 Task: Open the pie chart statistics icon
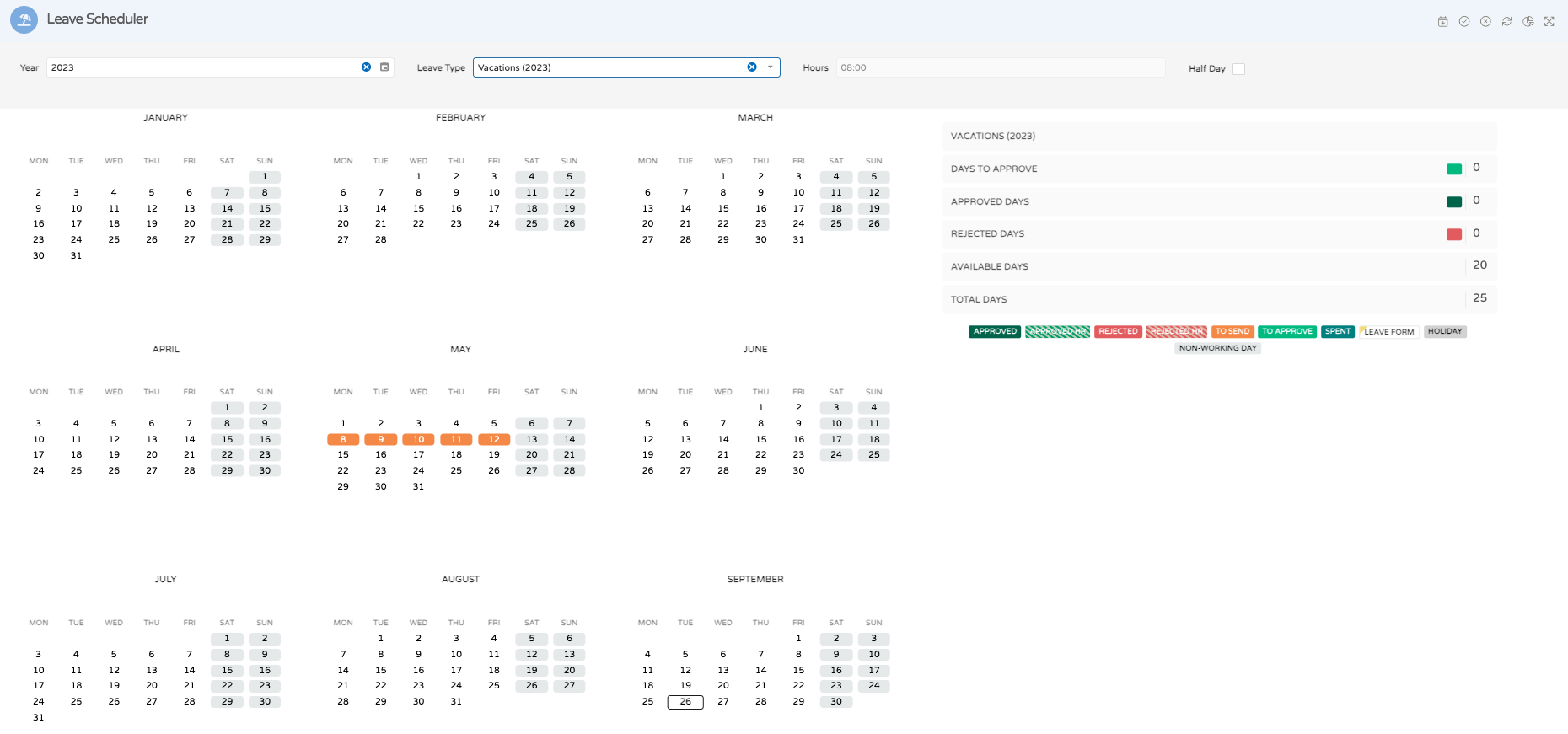tap(1528, 22)
